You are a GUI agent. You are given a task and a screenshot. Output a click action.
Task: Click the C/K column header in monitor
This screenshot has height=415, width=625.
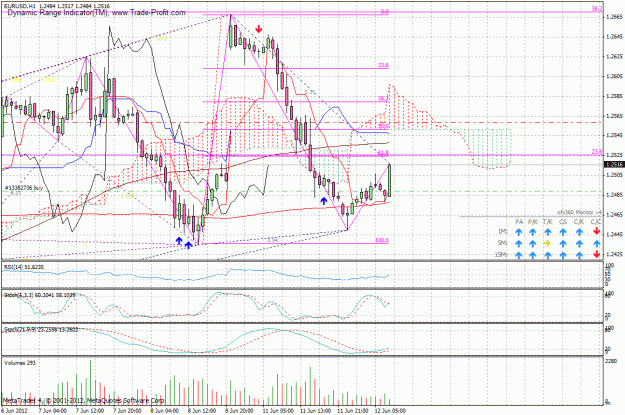[579, 222]
